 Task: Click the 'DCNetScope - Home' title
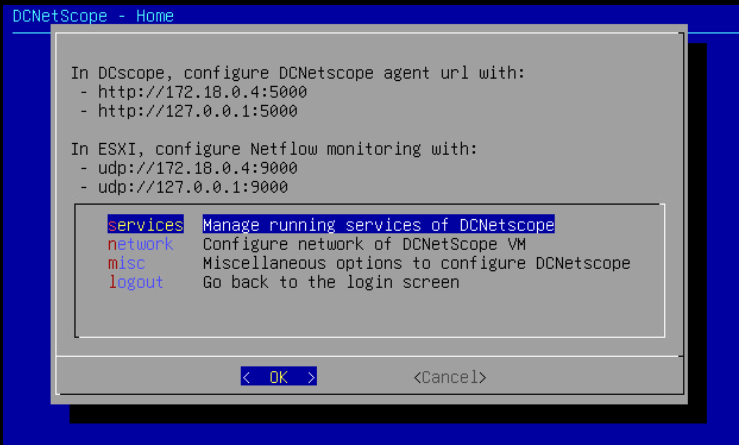click(x=93, y=16)
